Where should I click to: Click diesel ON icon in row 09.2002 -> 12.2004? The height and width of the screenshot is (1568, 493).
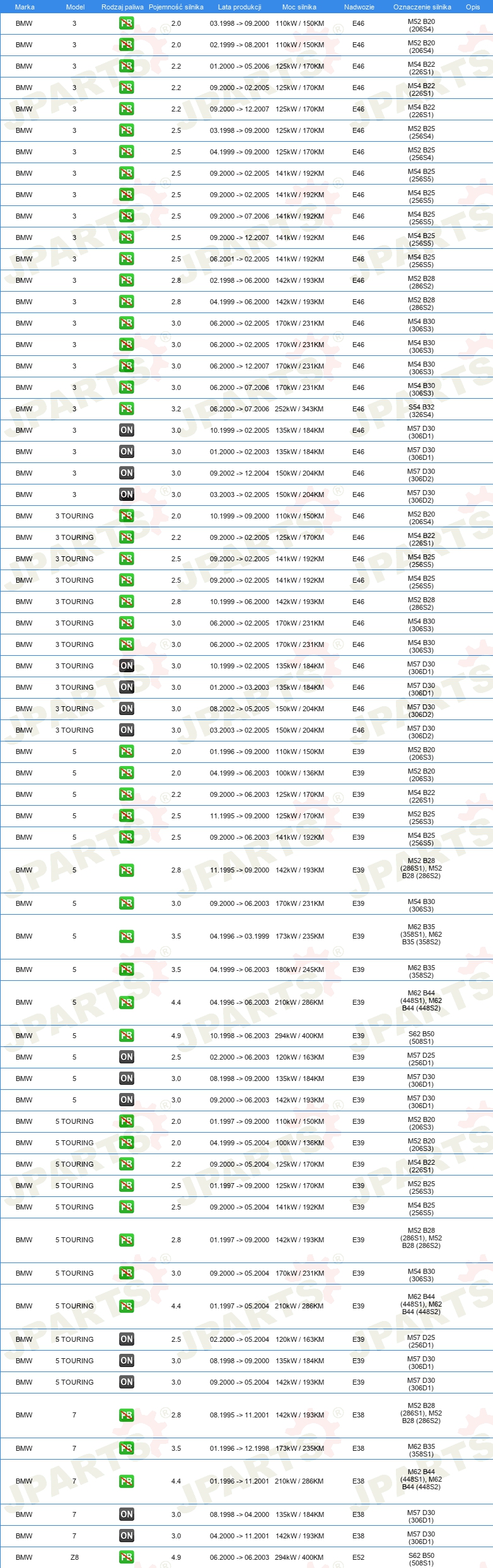pyautogui.click(x=127, y=473)
